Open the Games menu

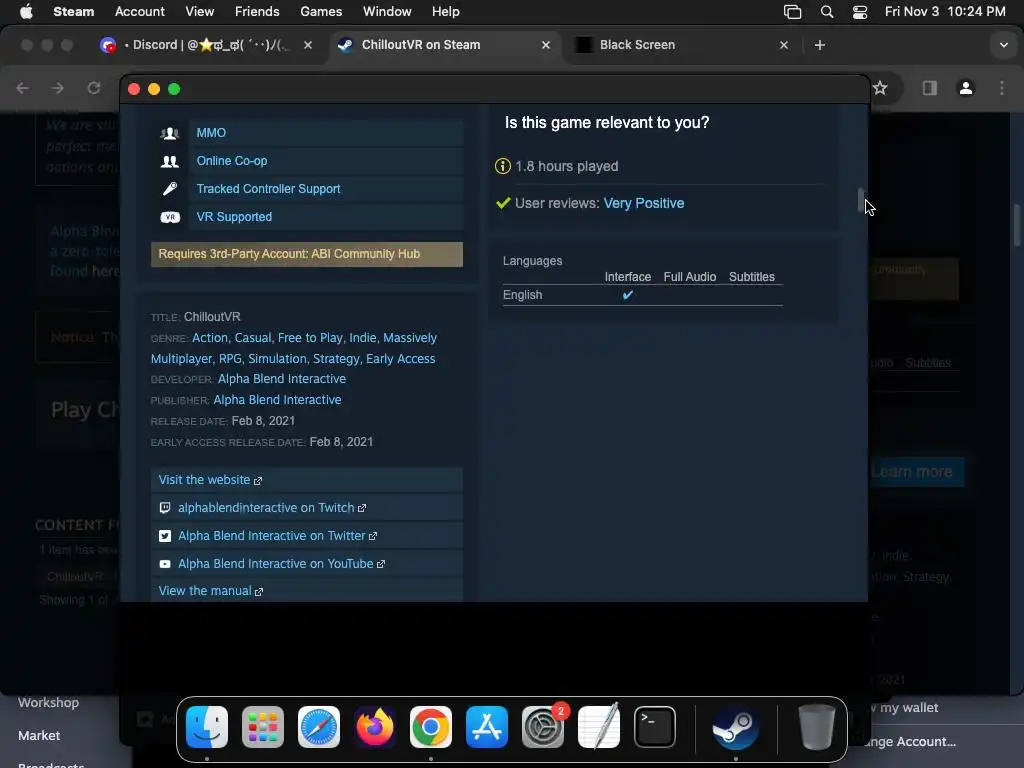coord(321,12)
